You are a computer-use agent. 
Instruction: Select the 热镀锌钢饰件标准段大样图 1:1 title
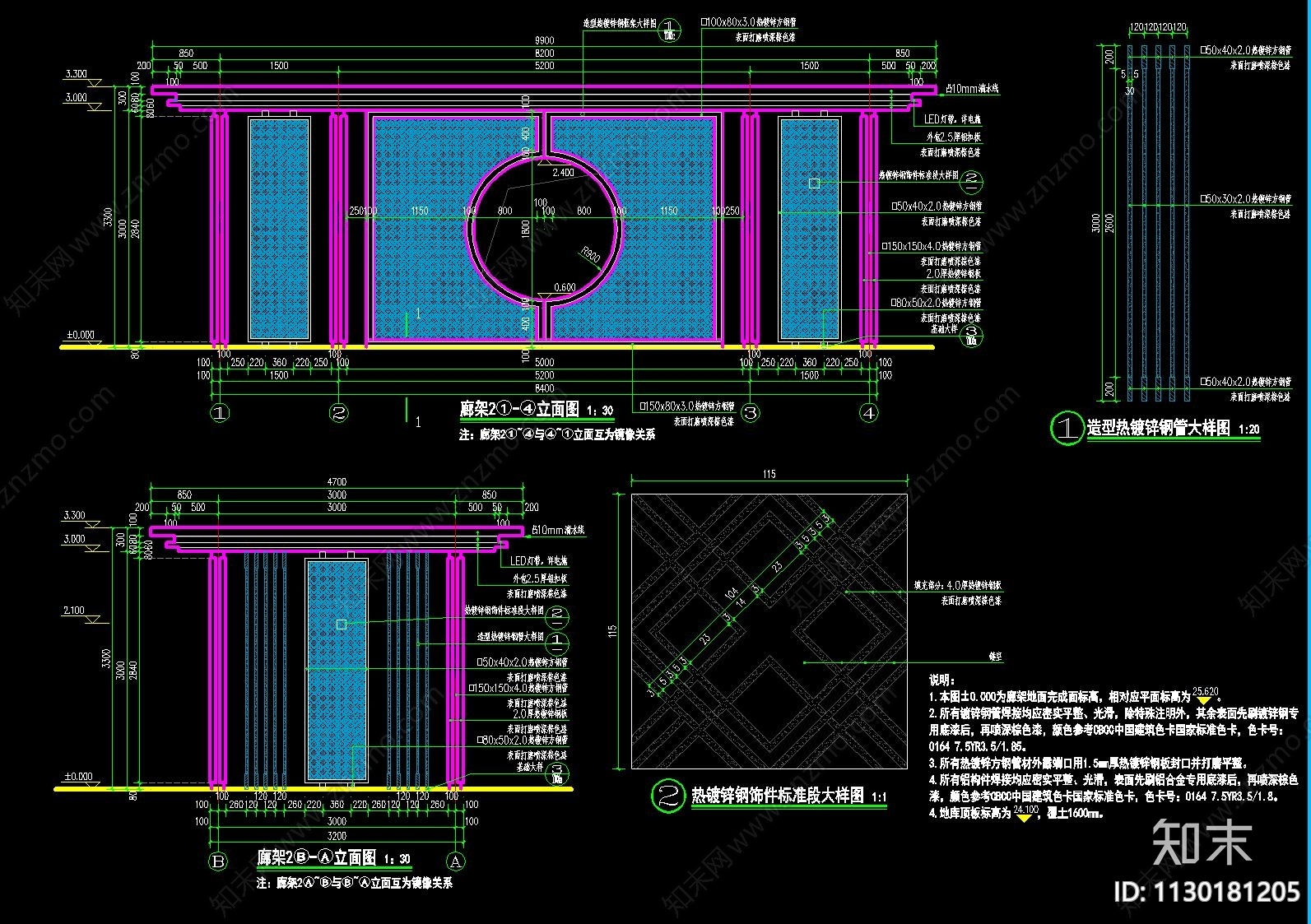(x=788, y=795)
